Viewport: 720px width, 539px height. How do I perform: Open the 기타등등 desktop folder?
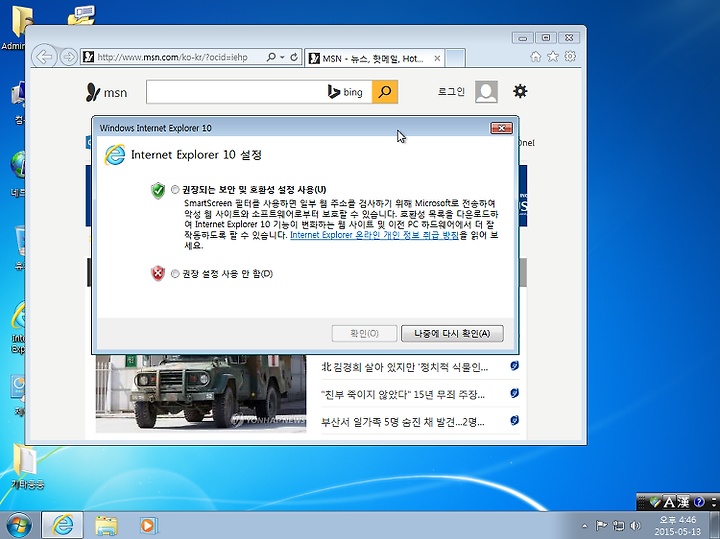click(x=27, y=466)
